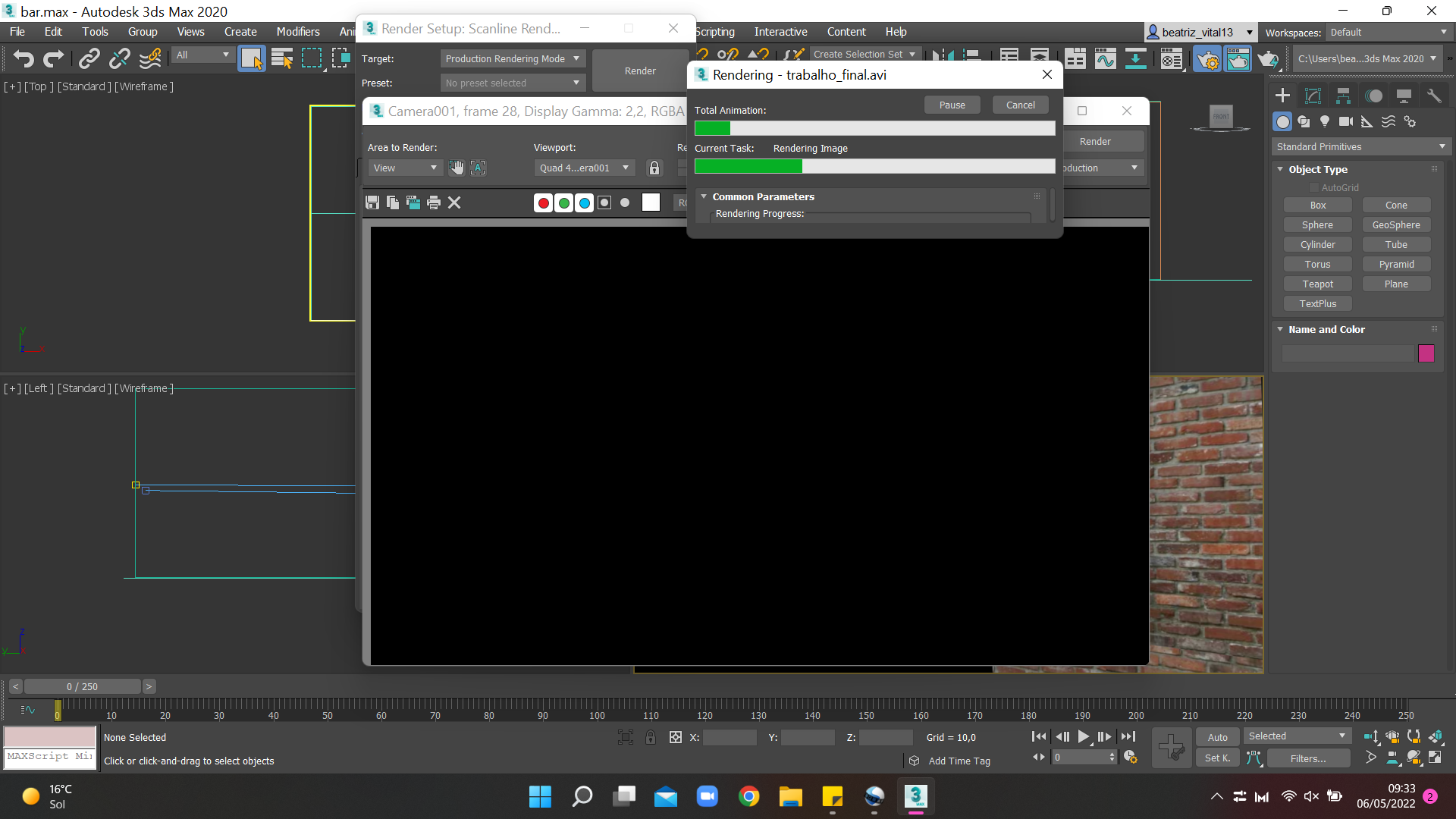Switch to the Hierarchy panel tab
1456x819 pixels.
click(1343, 96)
